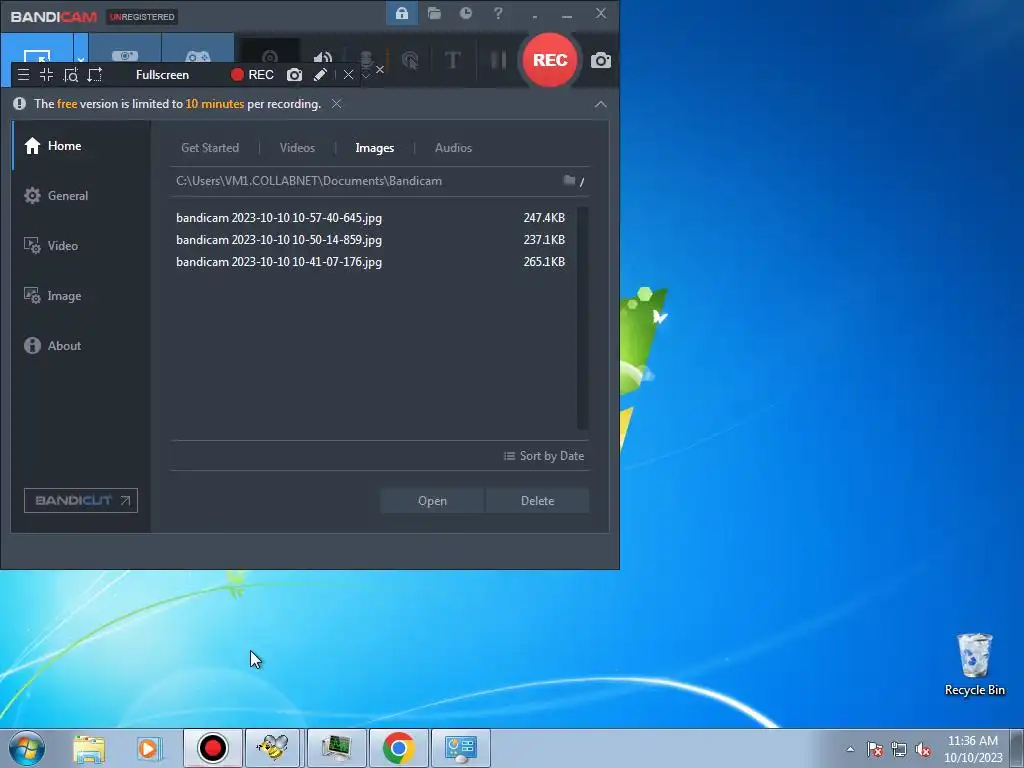
Task: Click the Open button
Action: [x=432, y=501]
